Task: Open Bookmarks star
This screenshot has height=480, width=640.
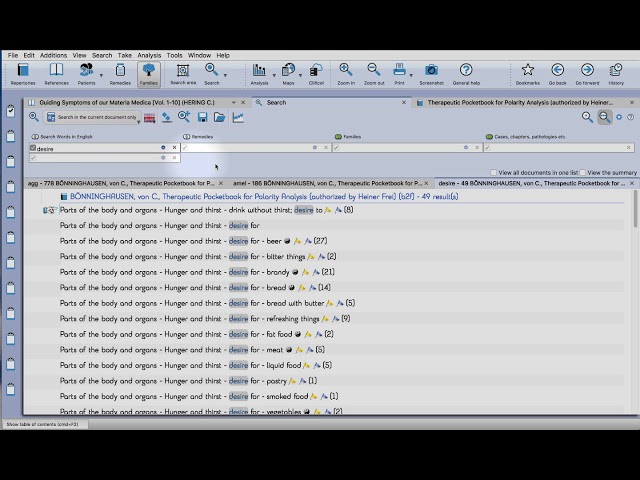Action: [527, 74]
